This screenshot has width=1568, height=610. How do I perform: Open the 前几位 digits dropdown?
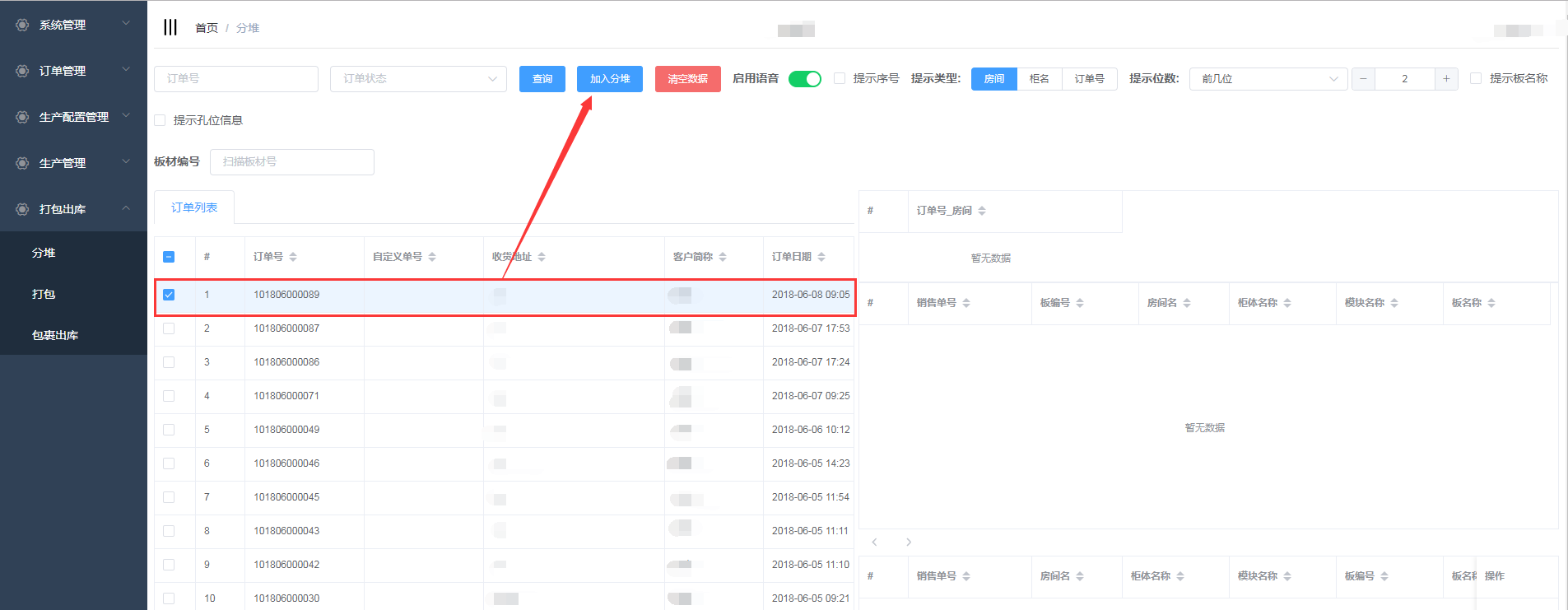tap(1268, 79)
